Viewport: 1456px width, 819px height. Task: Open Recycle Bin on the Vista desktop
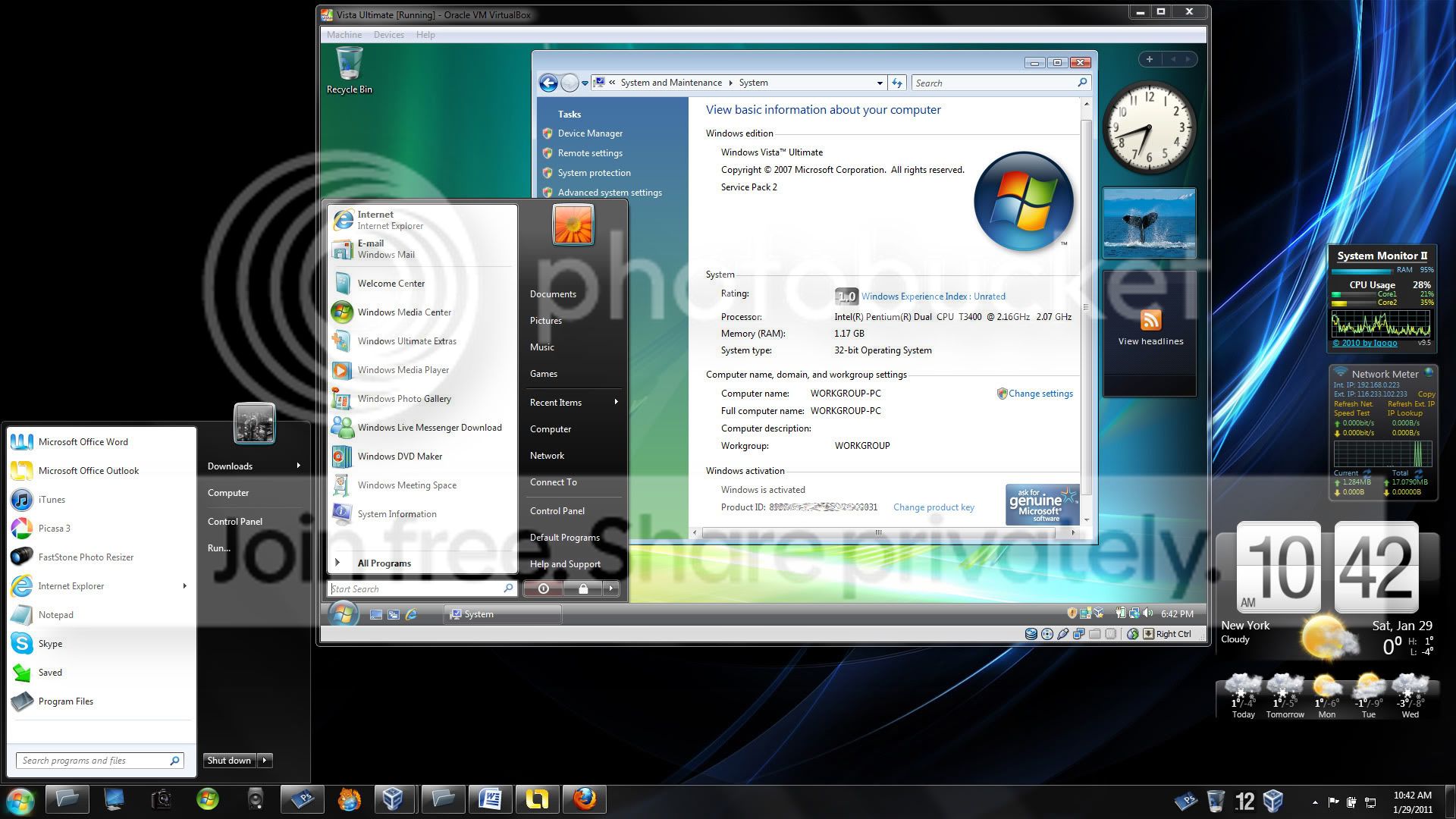click(349, 70)
